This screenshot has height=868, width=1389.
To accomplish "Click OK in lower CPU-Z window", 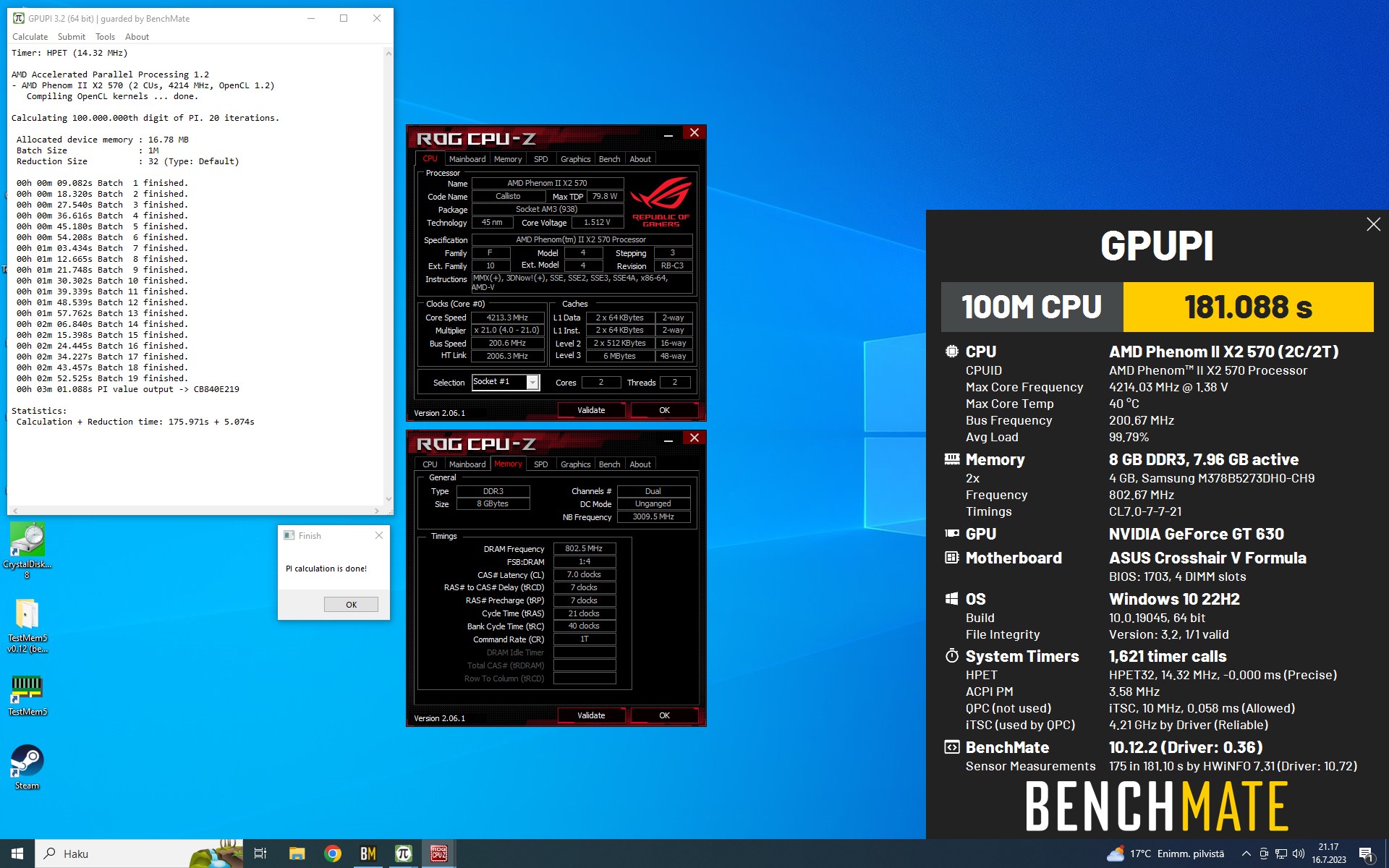I will click(x=664, y=715).
